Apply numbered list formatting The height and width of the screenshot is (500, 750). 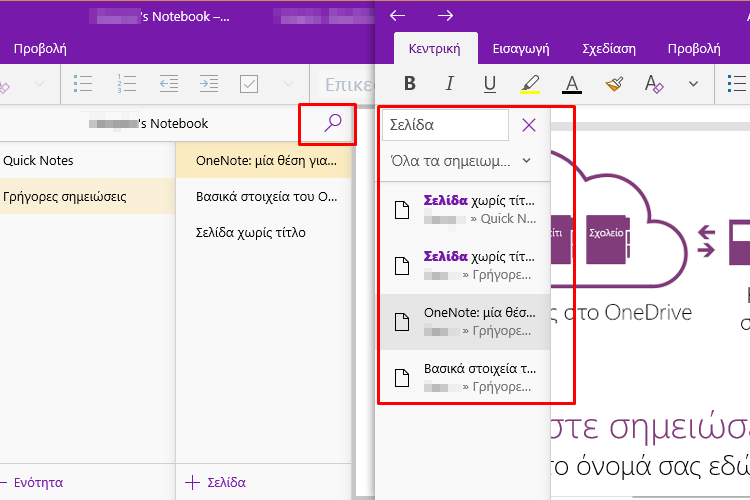127,84
